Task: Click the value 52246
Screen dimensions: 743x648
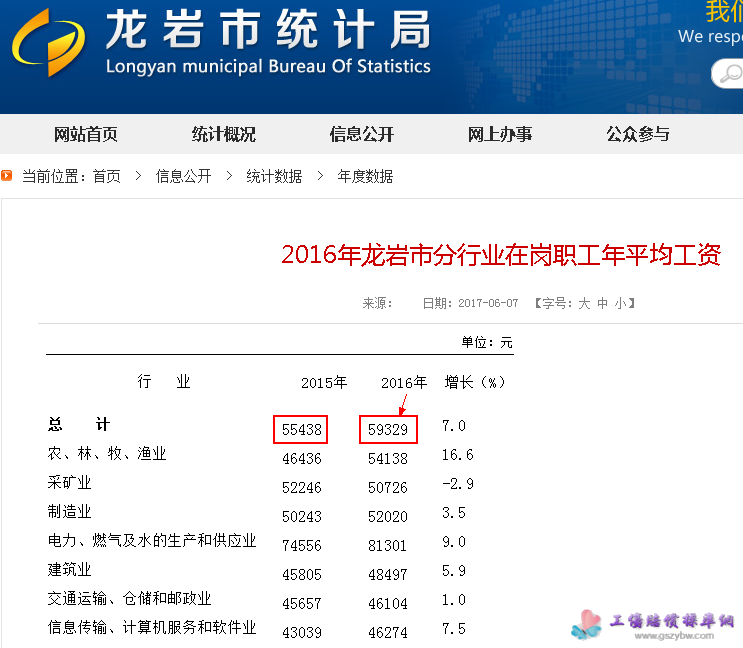Action: point(301,487)
